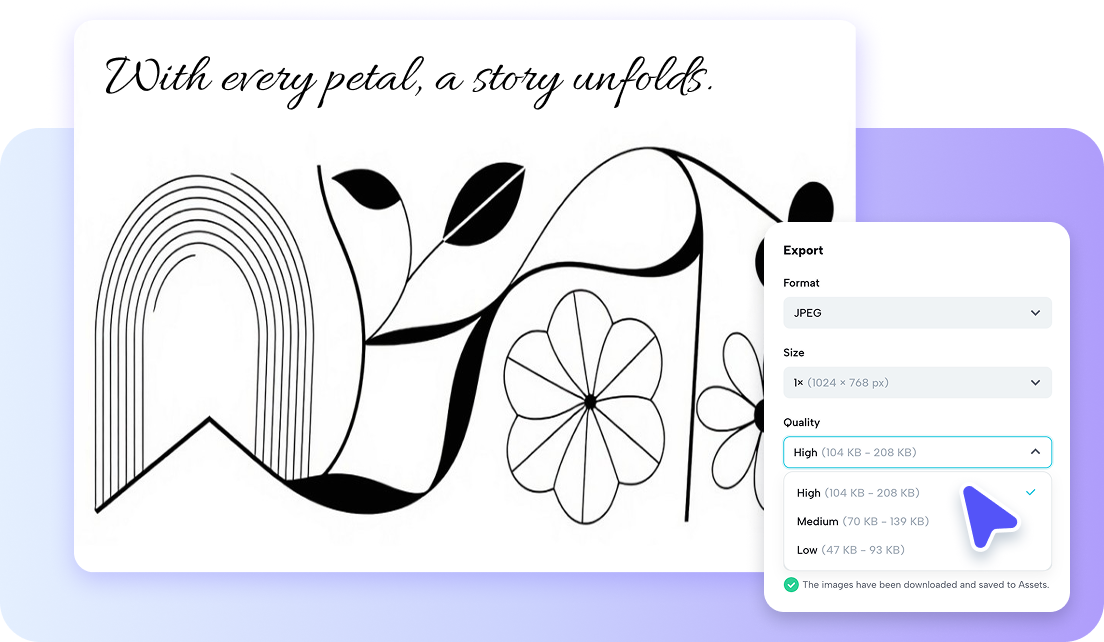Screen dimensions: 1104x642
Task: Click the upward chevron on Quality field
Action: (x=1035, y=452)
